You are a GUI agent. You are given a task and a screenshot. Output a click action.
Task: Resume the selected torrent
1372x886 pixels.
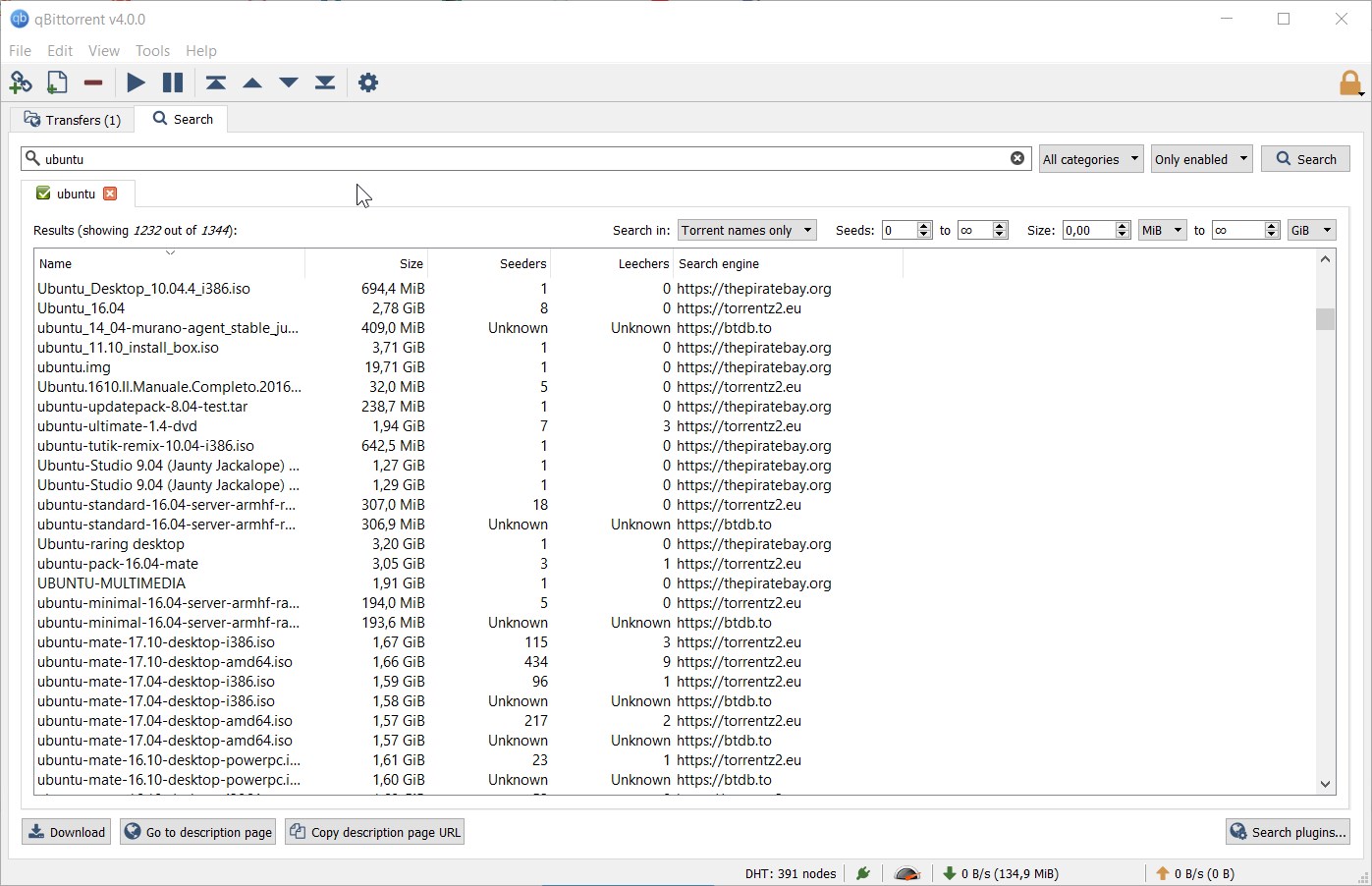[135, 83]
